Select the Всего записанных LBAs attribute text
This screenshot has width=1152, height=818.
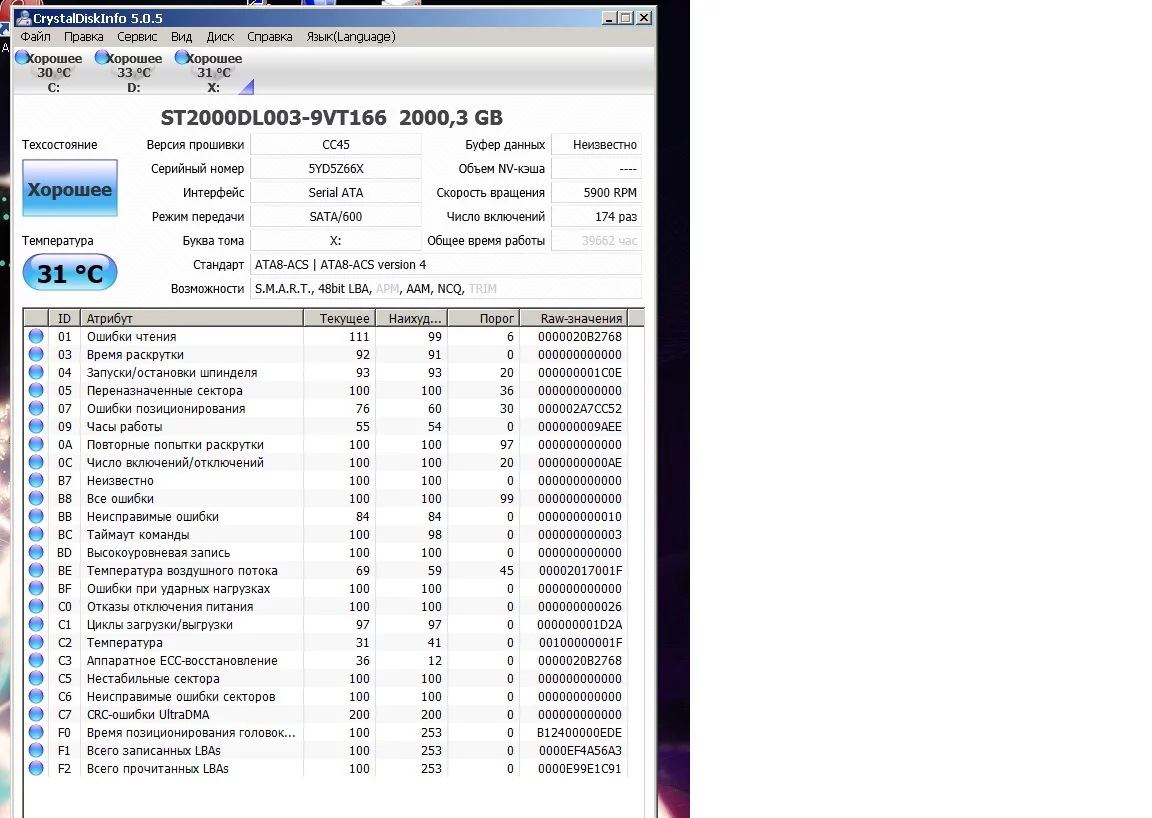coord(154,750)
